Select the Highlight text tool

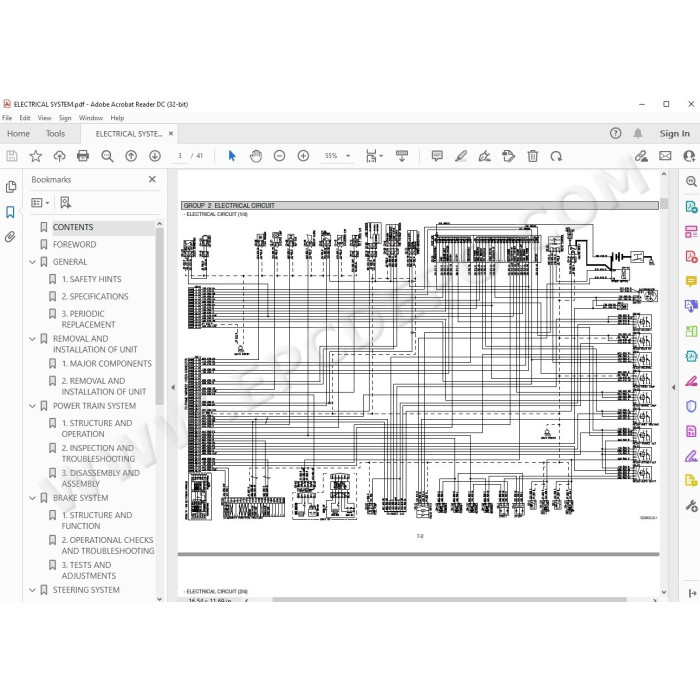click(x=461, y=156)
